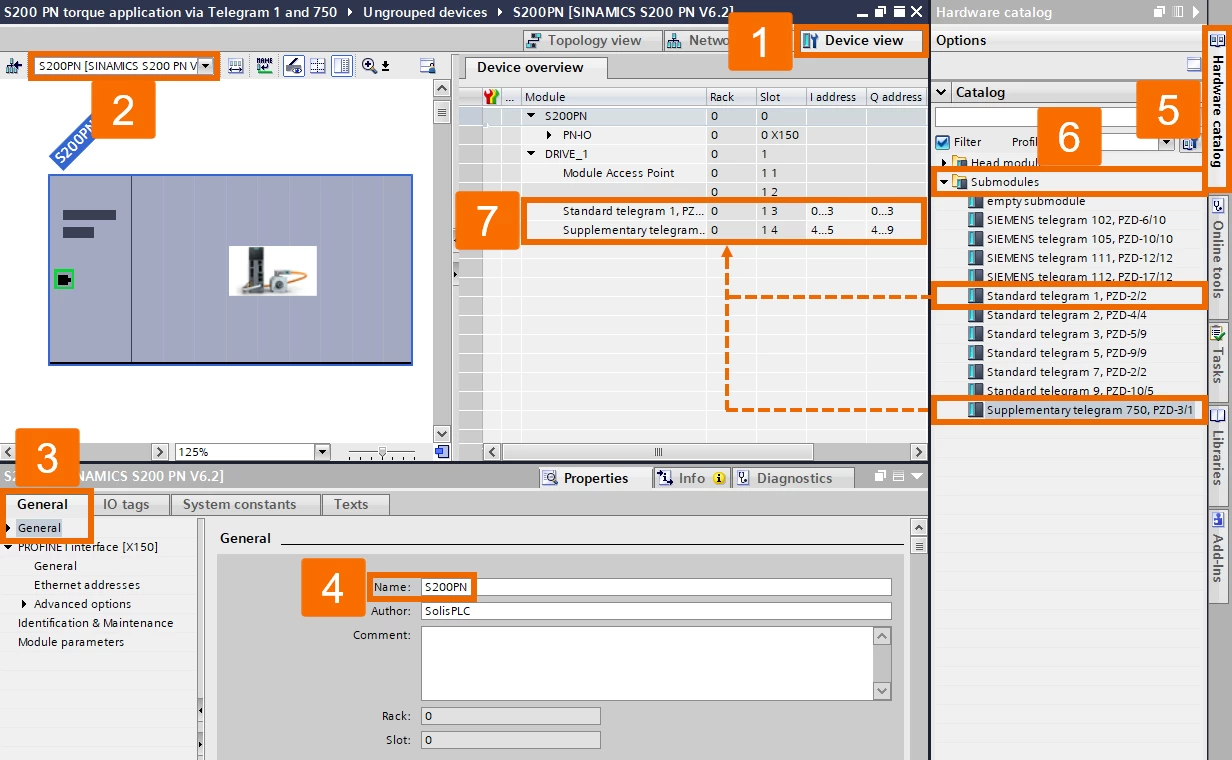This screenshot has width=1232, height=760.
Task: Expand the General node in property tree
Action: coord(9,528)
